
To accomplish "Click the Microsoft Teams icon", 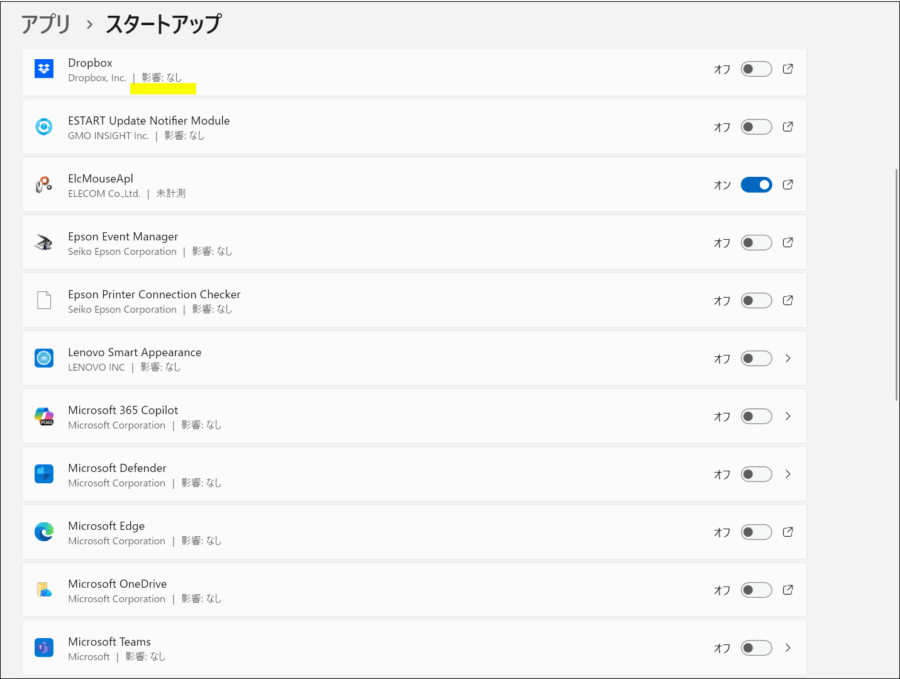I will pyautogui.click(x=43, y=648).
